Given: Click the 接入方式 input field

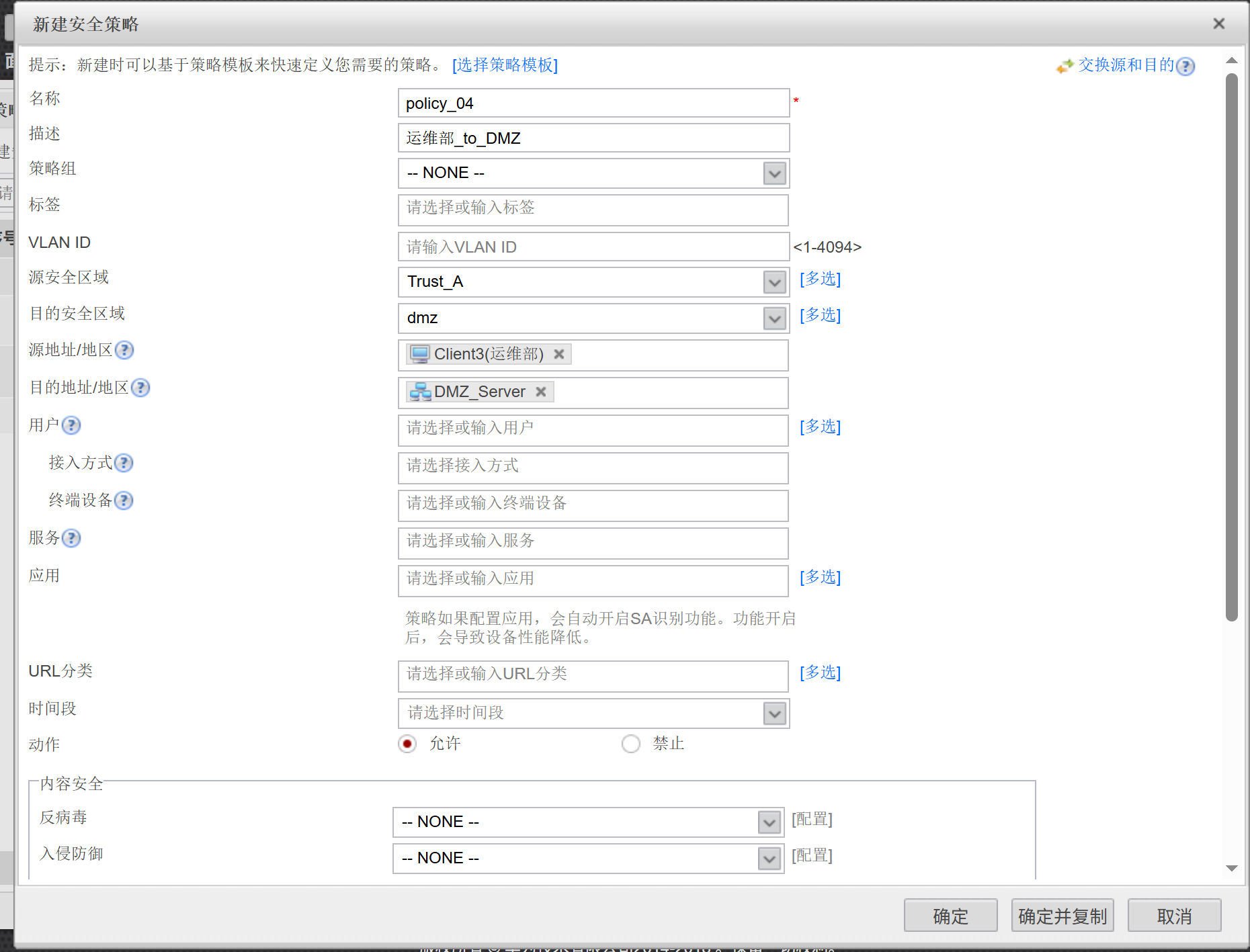Looking at the screenshot, I should pos(593,468).
